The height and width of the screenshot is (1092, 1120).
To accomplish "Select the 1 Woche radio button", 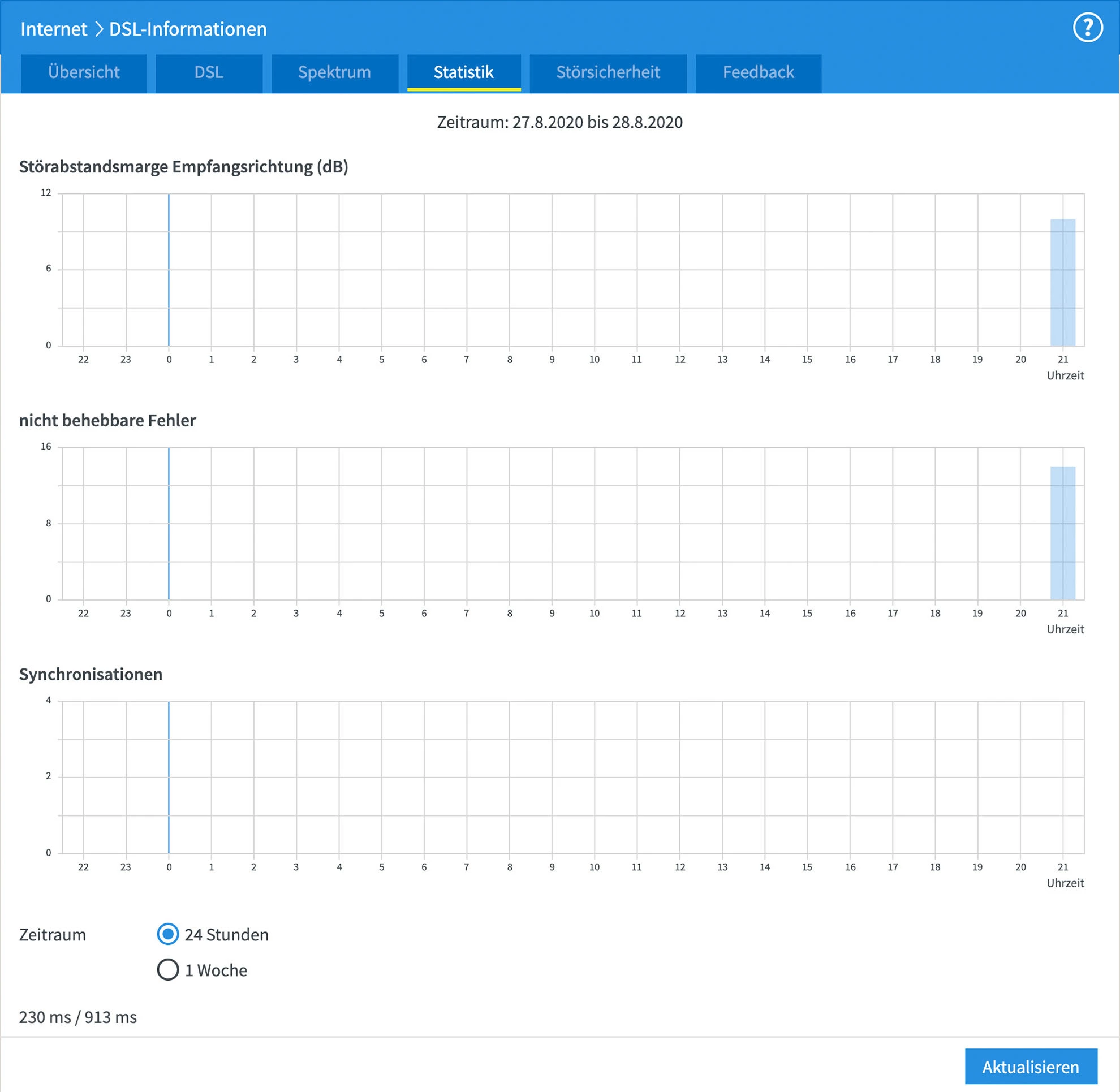I will (x=167, y=970).
